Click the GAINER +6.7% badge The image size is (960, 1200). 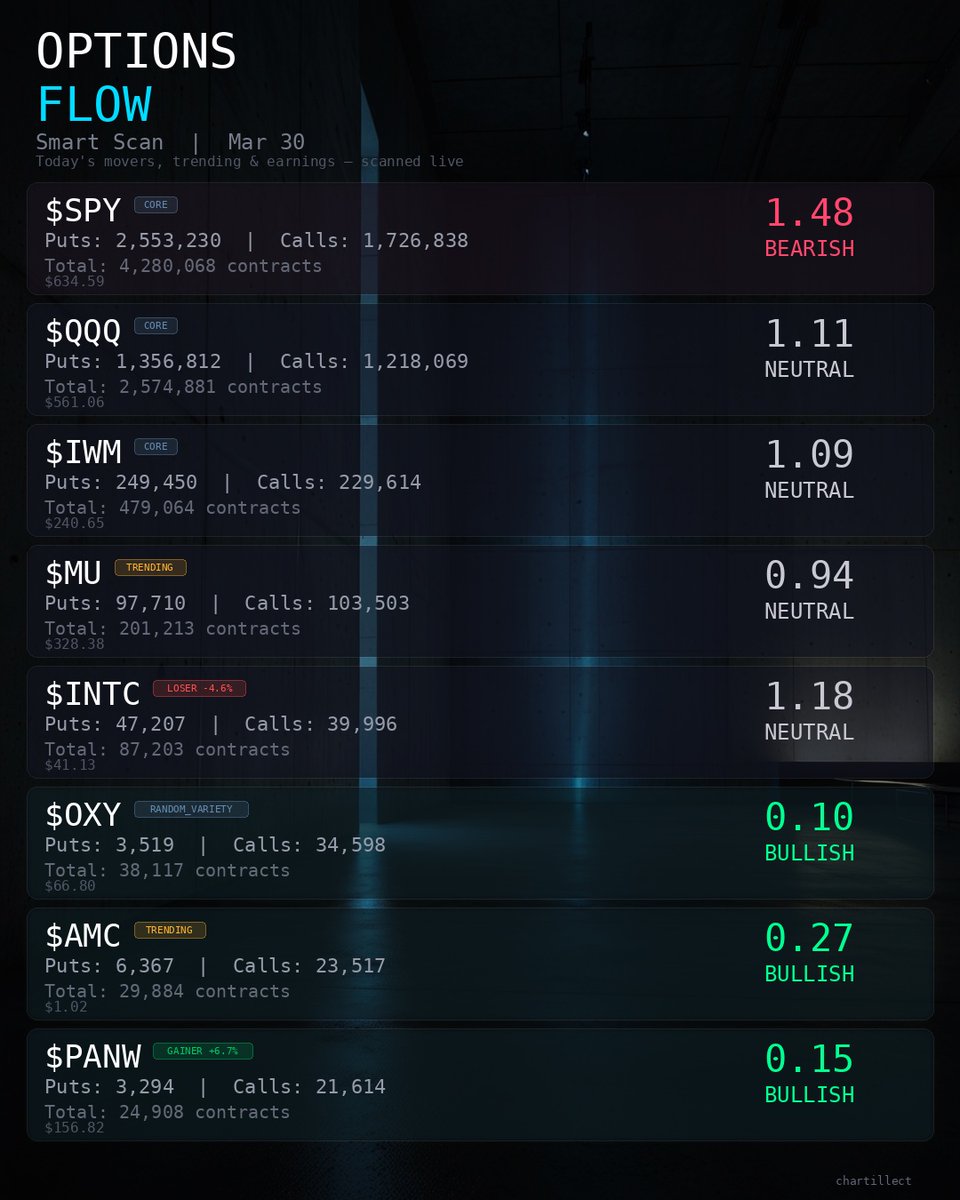point(203,1052)
